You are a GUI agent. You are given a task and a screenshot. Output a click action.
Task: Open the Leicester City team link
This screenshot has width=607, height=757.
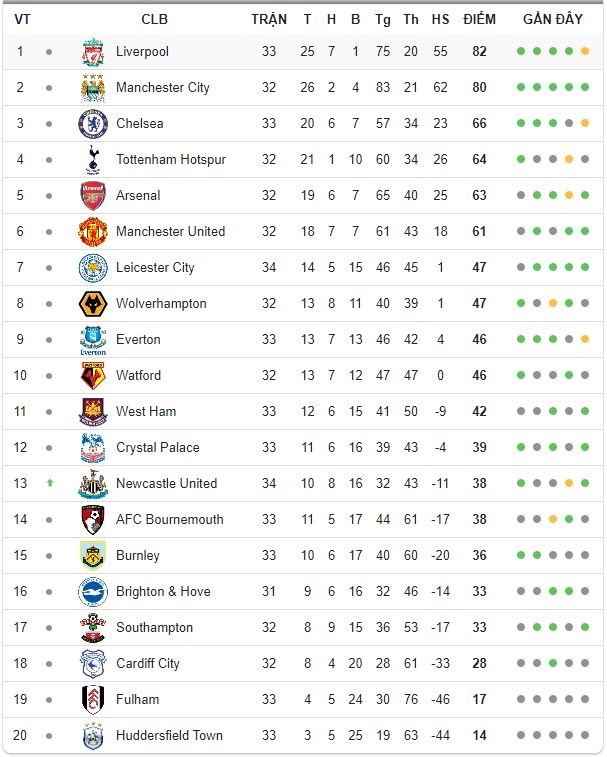(155, 267)
